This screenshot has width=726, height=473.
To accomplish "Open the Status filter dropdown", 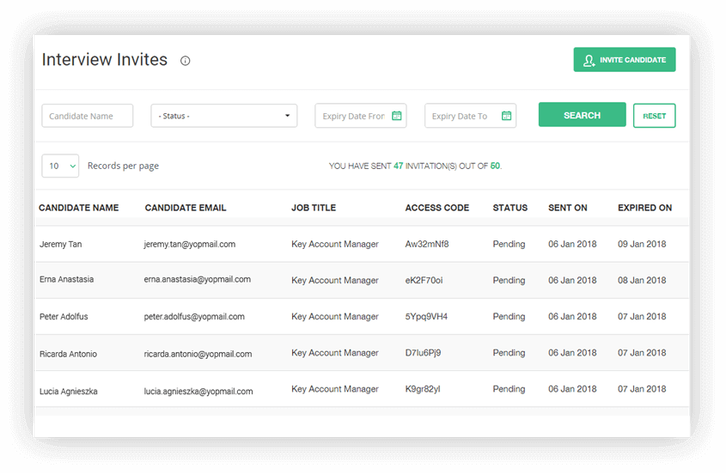I will coord(224,116).
